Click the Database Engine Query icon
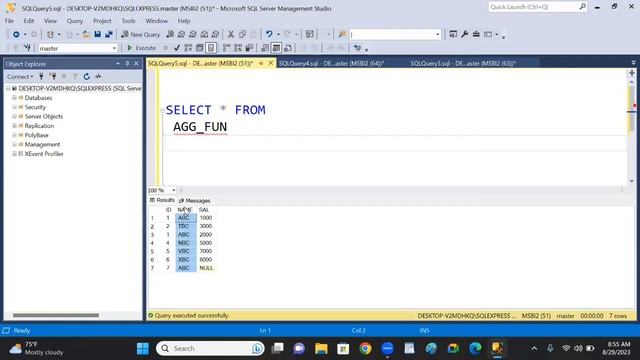The width and height of the screenshot is (640, 360). (x=170, y=35)
